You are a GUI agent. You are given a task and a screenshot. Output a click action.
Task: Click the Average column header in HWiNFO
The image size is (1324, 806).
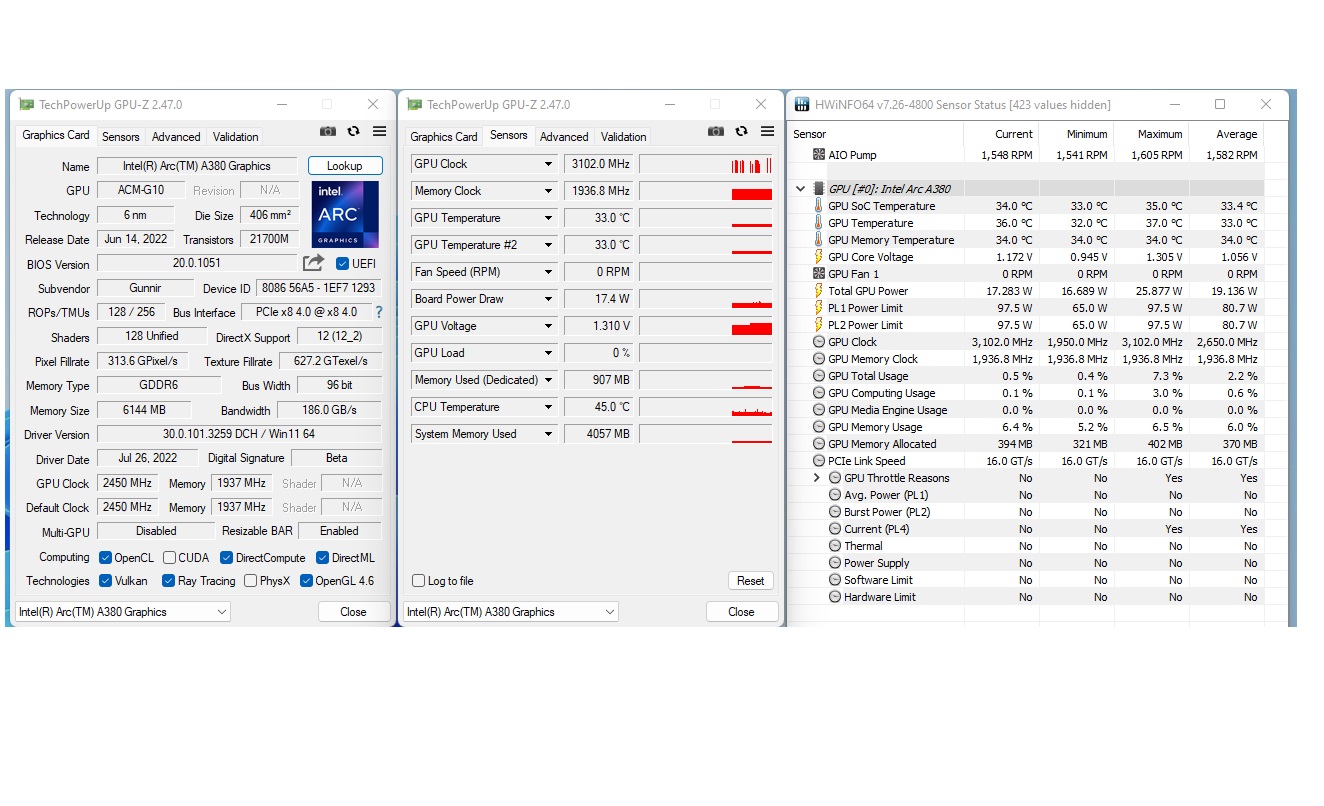(1226, 134)
